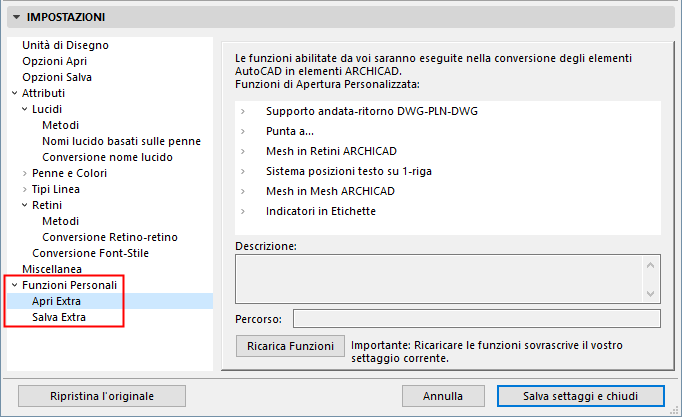This screenshot has height=417, width=682.
Task: Collapse the Funzioni Personali node
Action: point(14,285)
